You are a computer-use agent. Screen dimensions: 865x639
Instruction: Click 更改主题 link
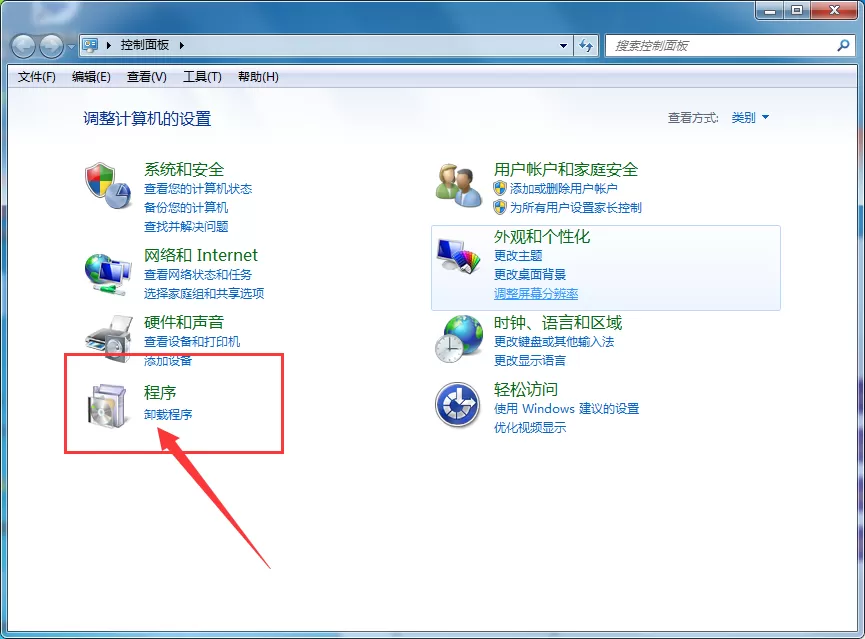click(x=518, y=255)
